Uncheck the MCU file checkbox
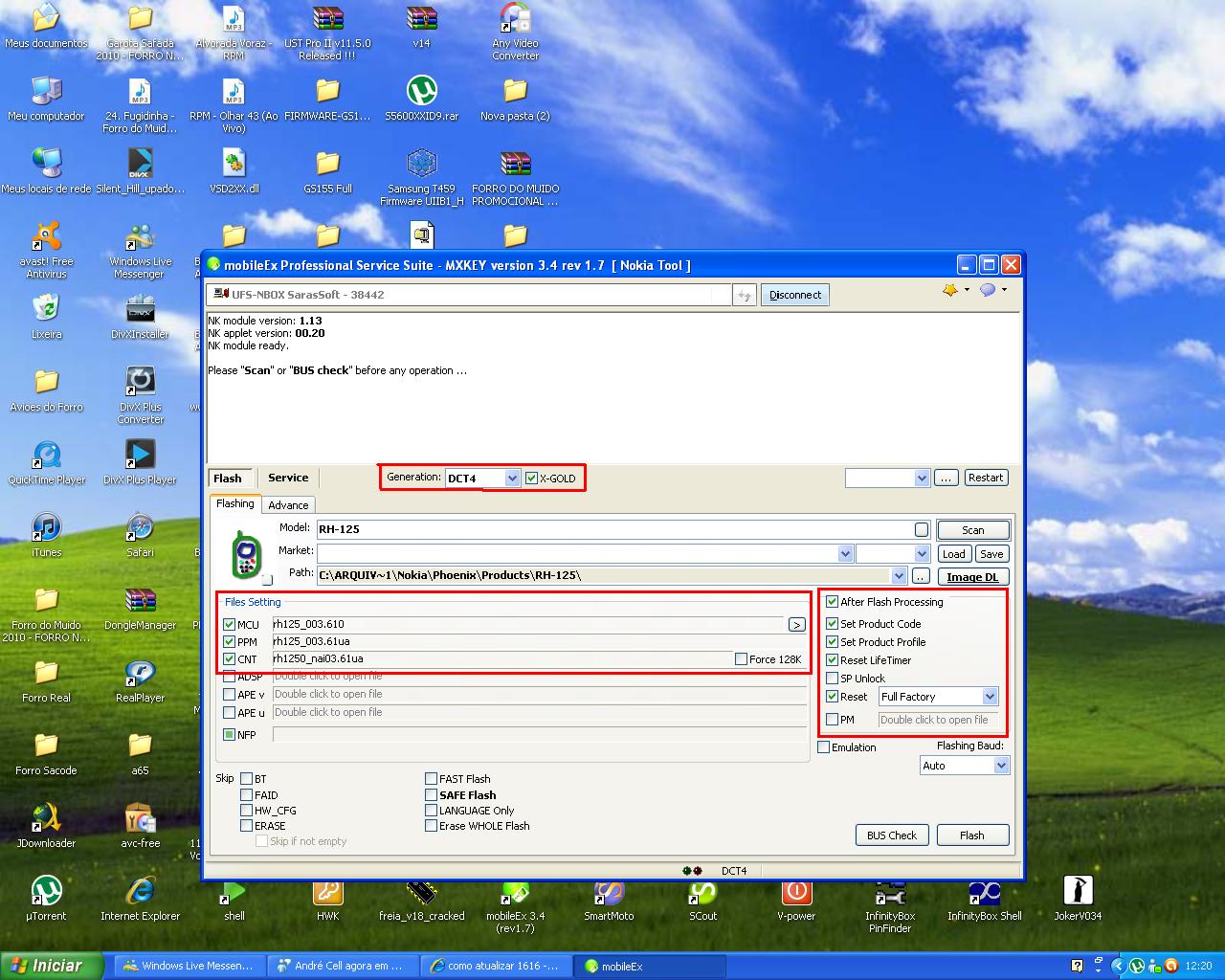 (x=229, y=624)
